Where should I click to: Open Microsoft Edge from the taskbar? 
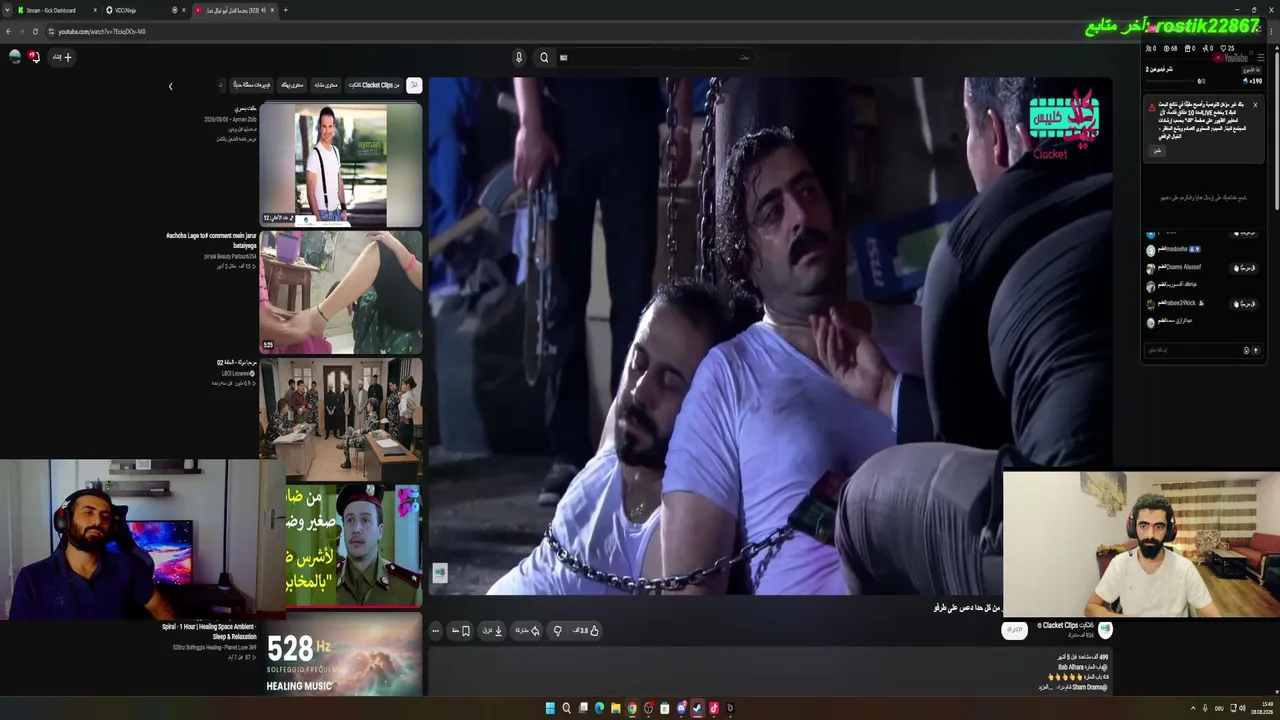(x=599, y=708)
